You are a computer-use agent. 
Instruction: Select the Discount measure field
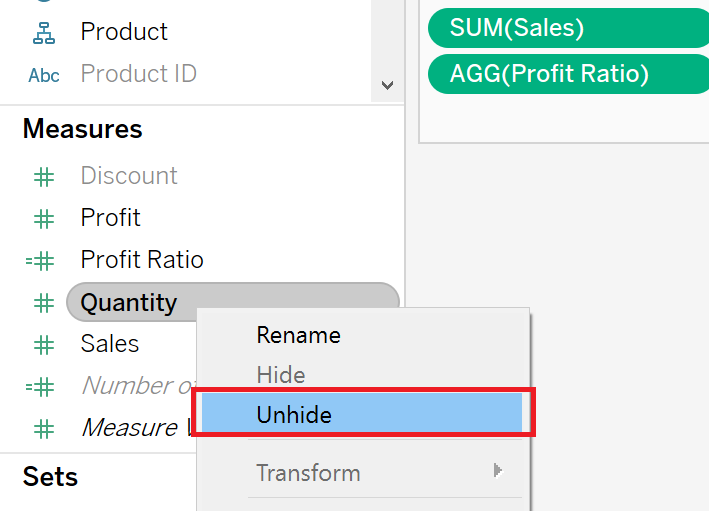click(129, 176)
